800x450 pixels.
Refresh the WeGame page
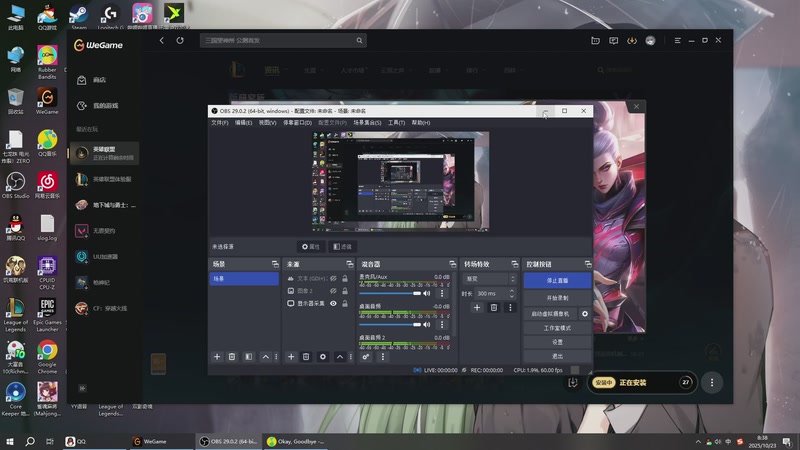pyautogui.click(x=180, y=40)
